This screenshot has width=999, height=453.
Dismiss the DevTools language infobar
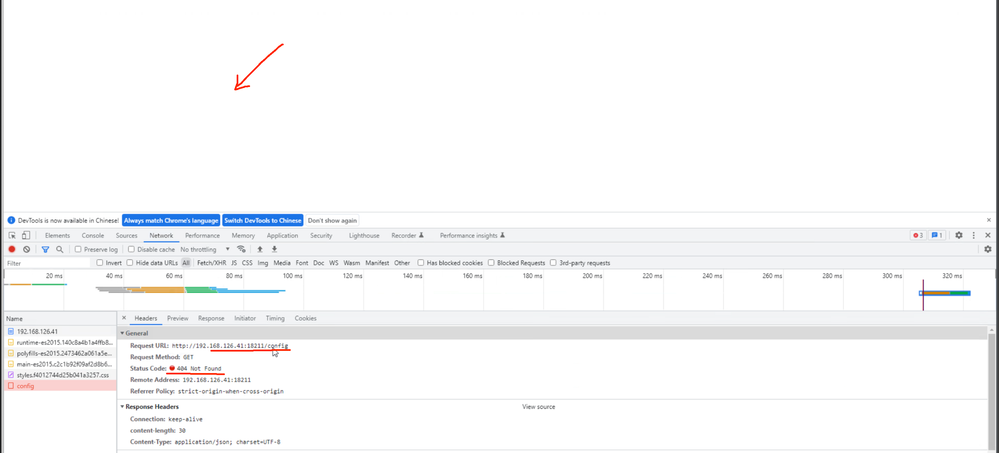[x=989, y=220]
